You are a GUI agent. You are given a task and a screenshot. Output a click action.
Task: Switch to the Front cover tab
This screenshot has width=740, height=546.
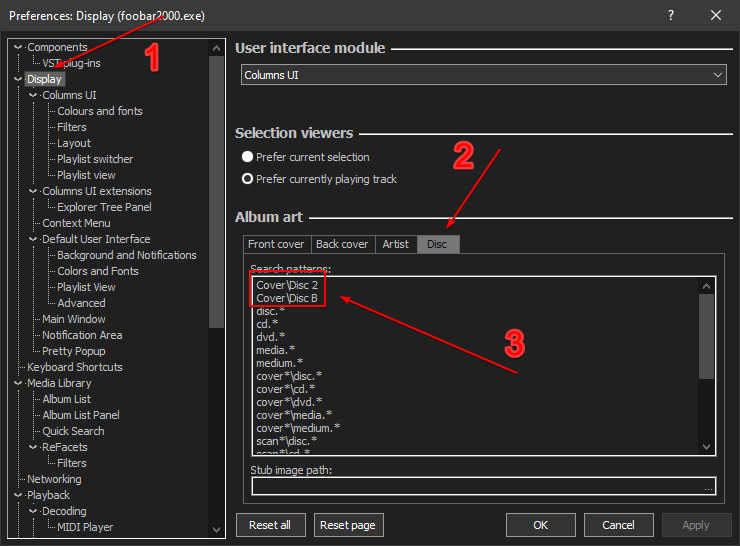pos(275,244)
